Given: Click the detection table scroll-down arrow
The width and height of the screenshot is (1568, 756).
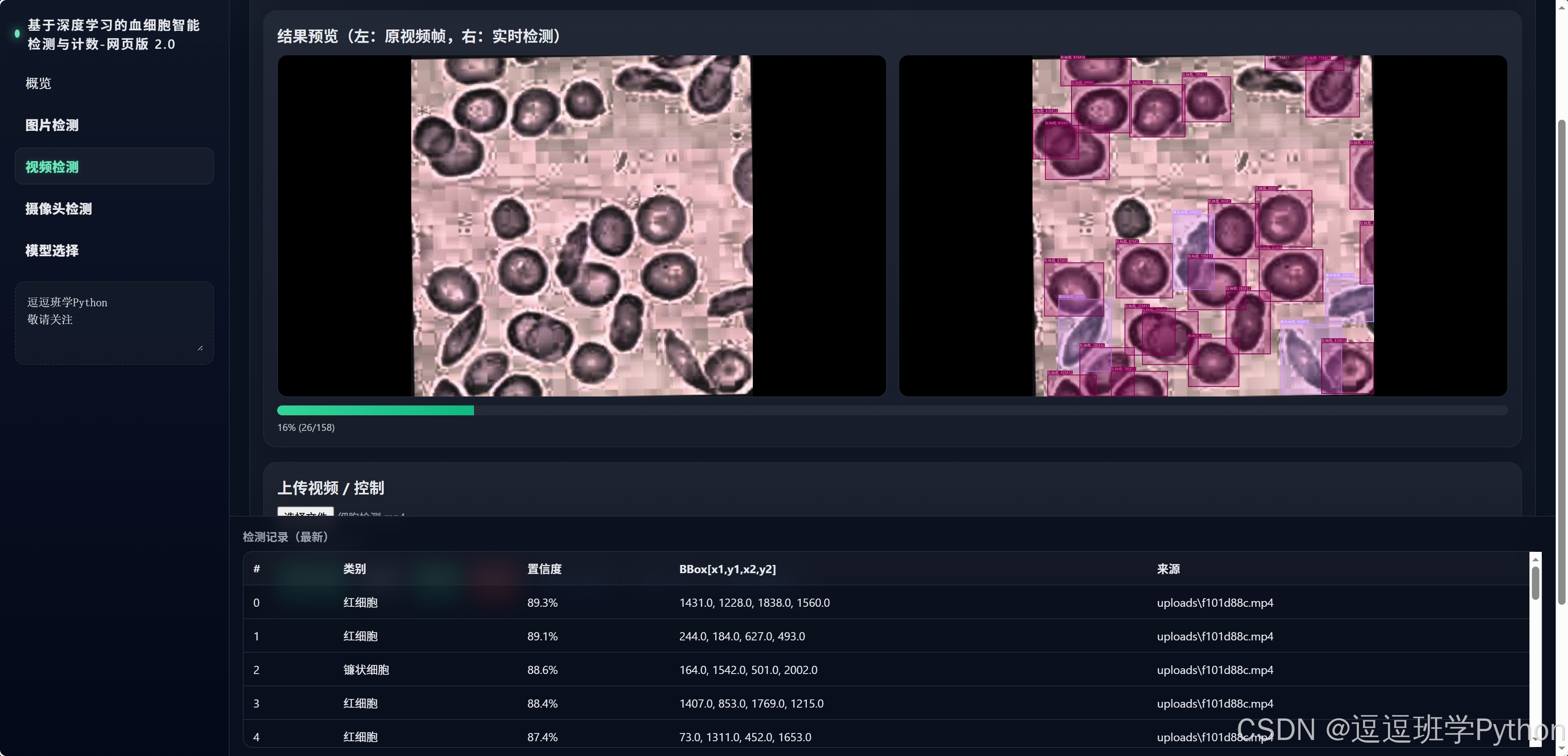Looking at the screenshot, I should pyautogui.click(x=1535, y=739).
